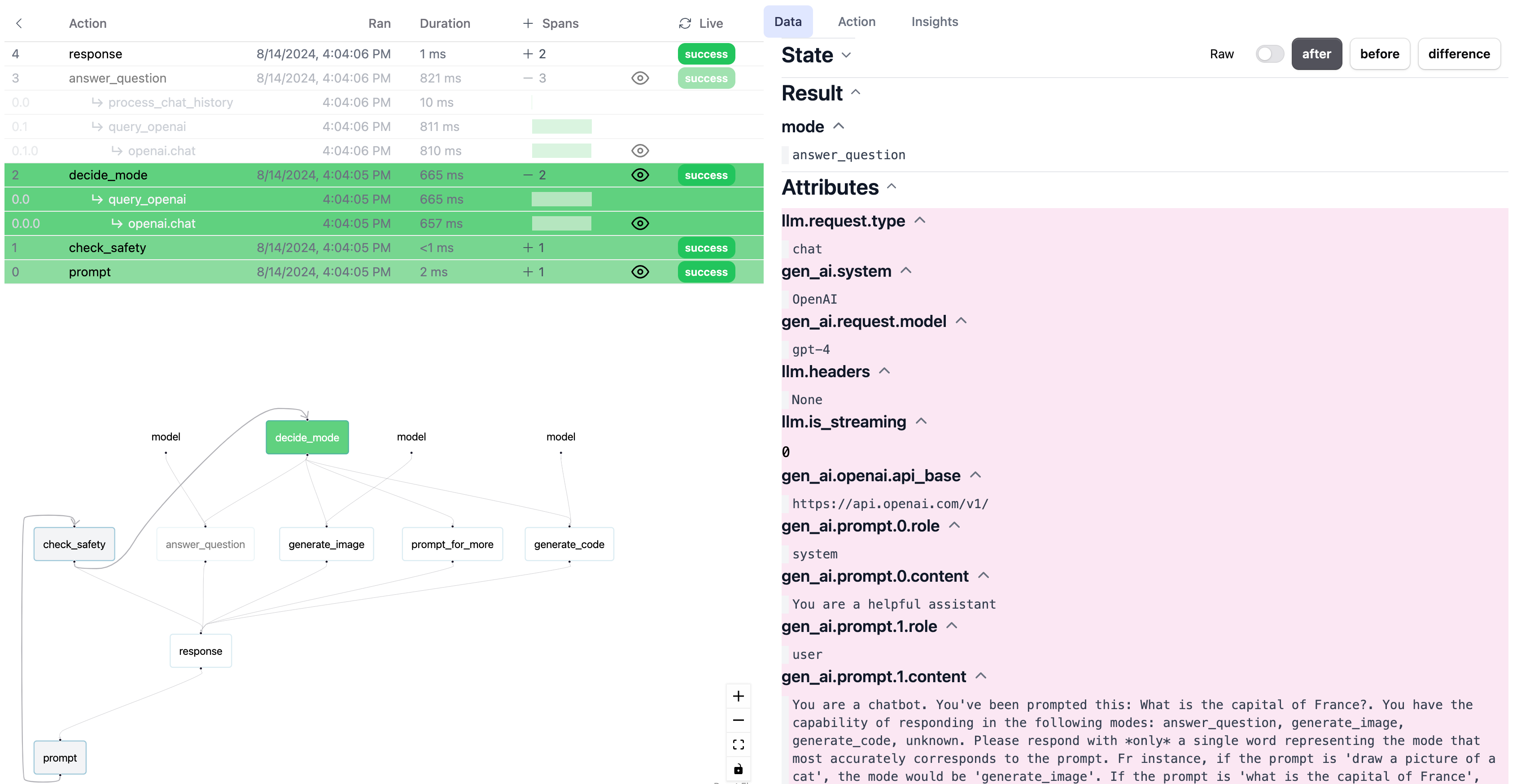
Task: Collapse gen_ai.prompt.0.content attribute
Action: [x=984, y=575]
